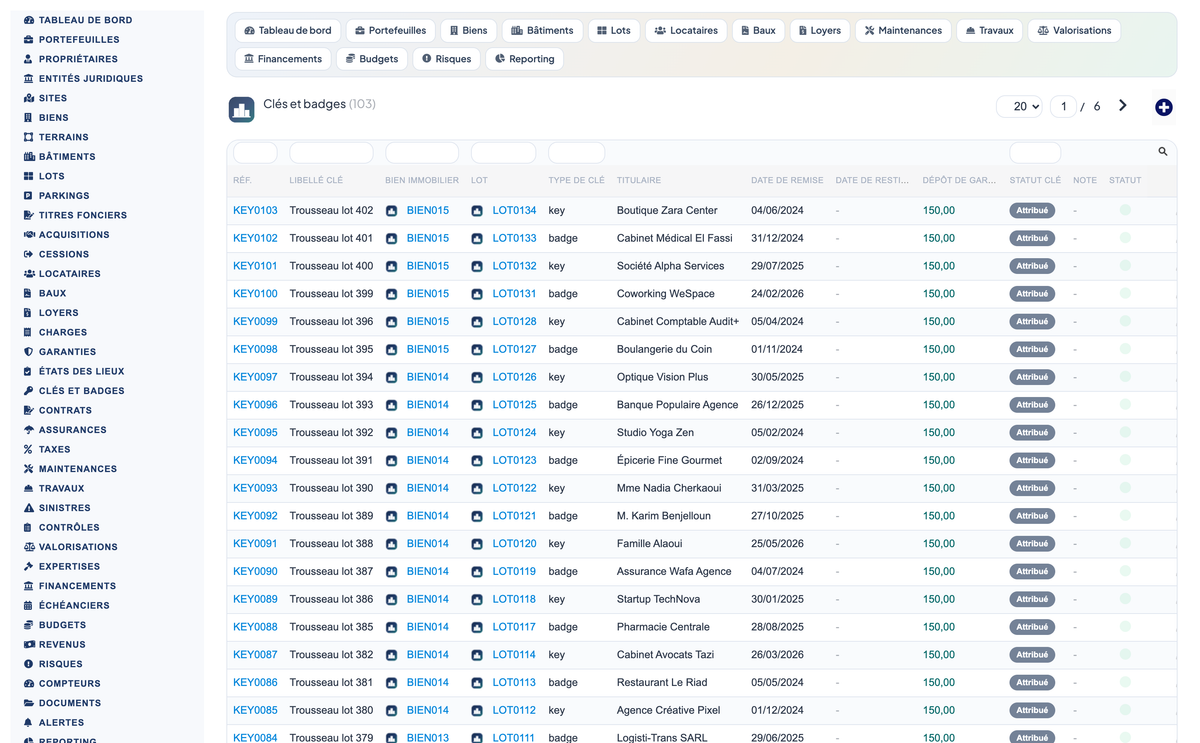This screenshot has height=743, width=1200.
Task: Open Clés et badges in the sidebar
Action: click(x=74, y=391)
